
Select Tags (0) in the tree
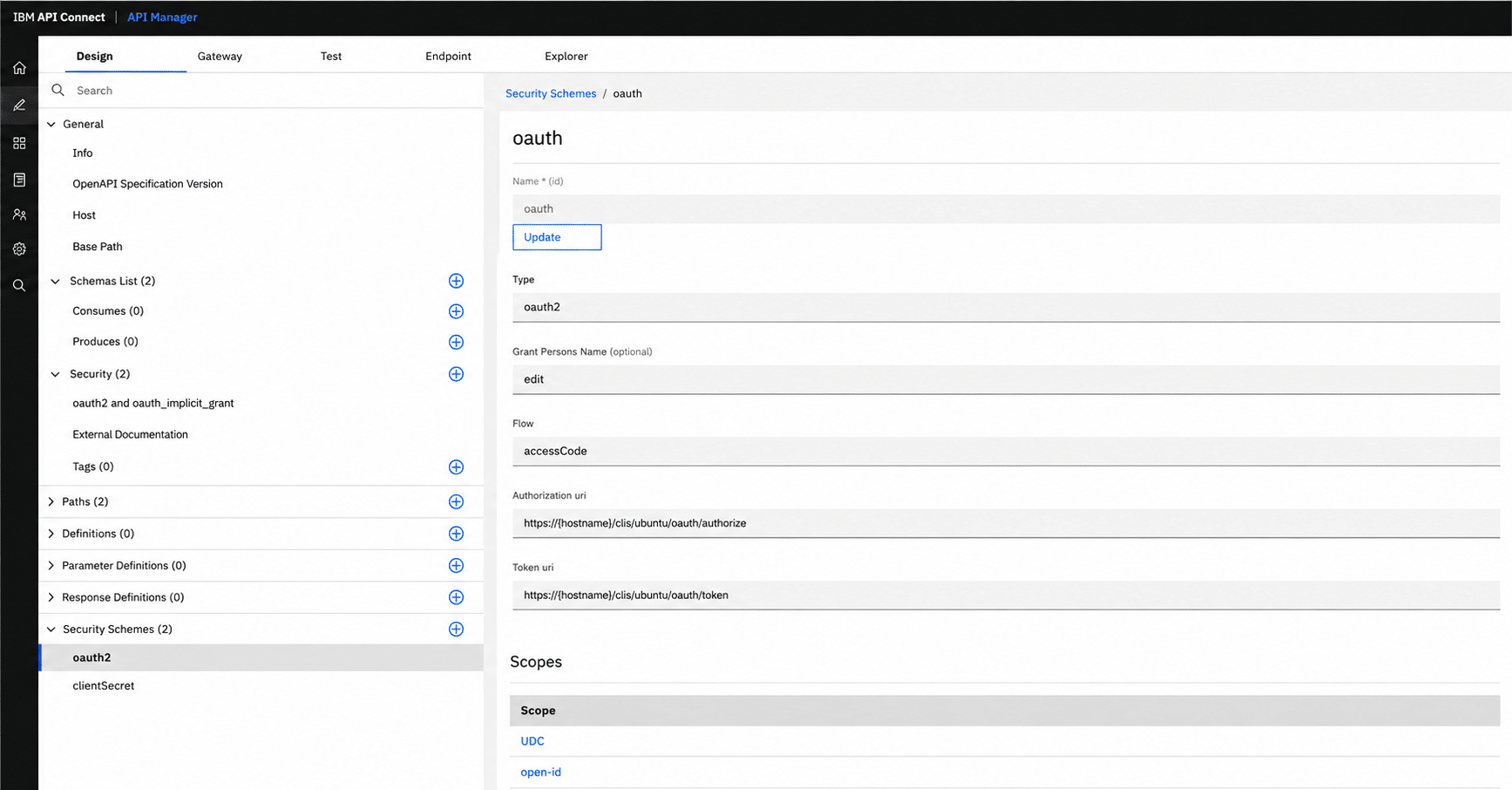click(93, 467)
